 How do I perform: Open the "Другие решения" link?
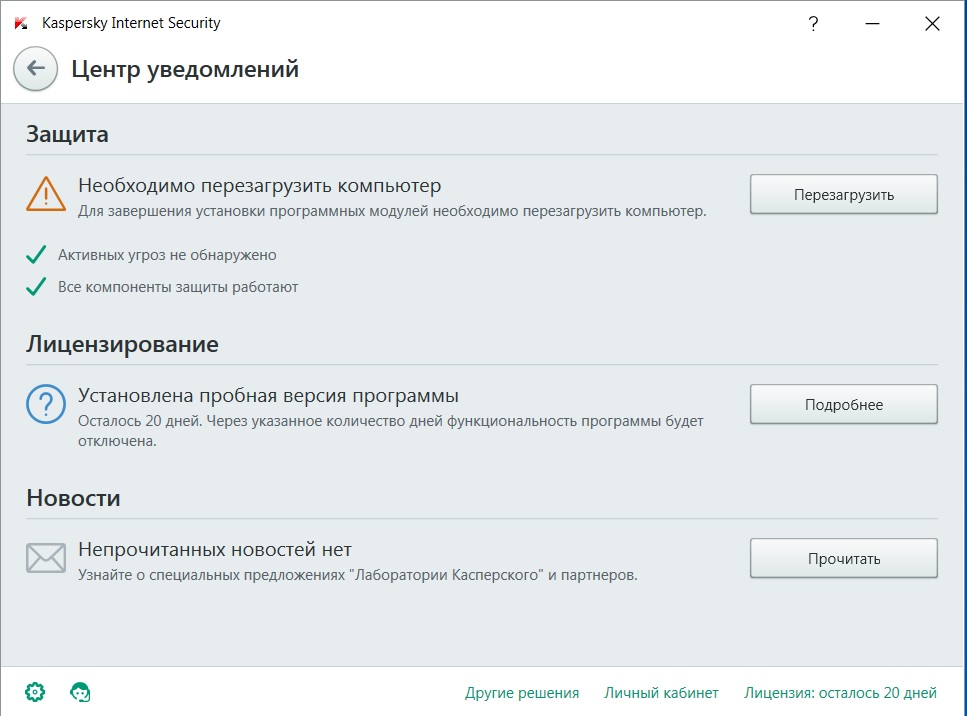point(522,693)
